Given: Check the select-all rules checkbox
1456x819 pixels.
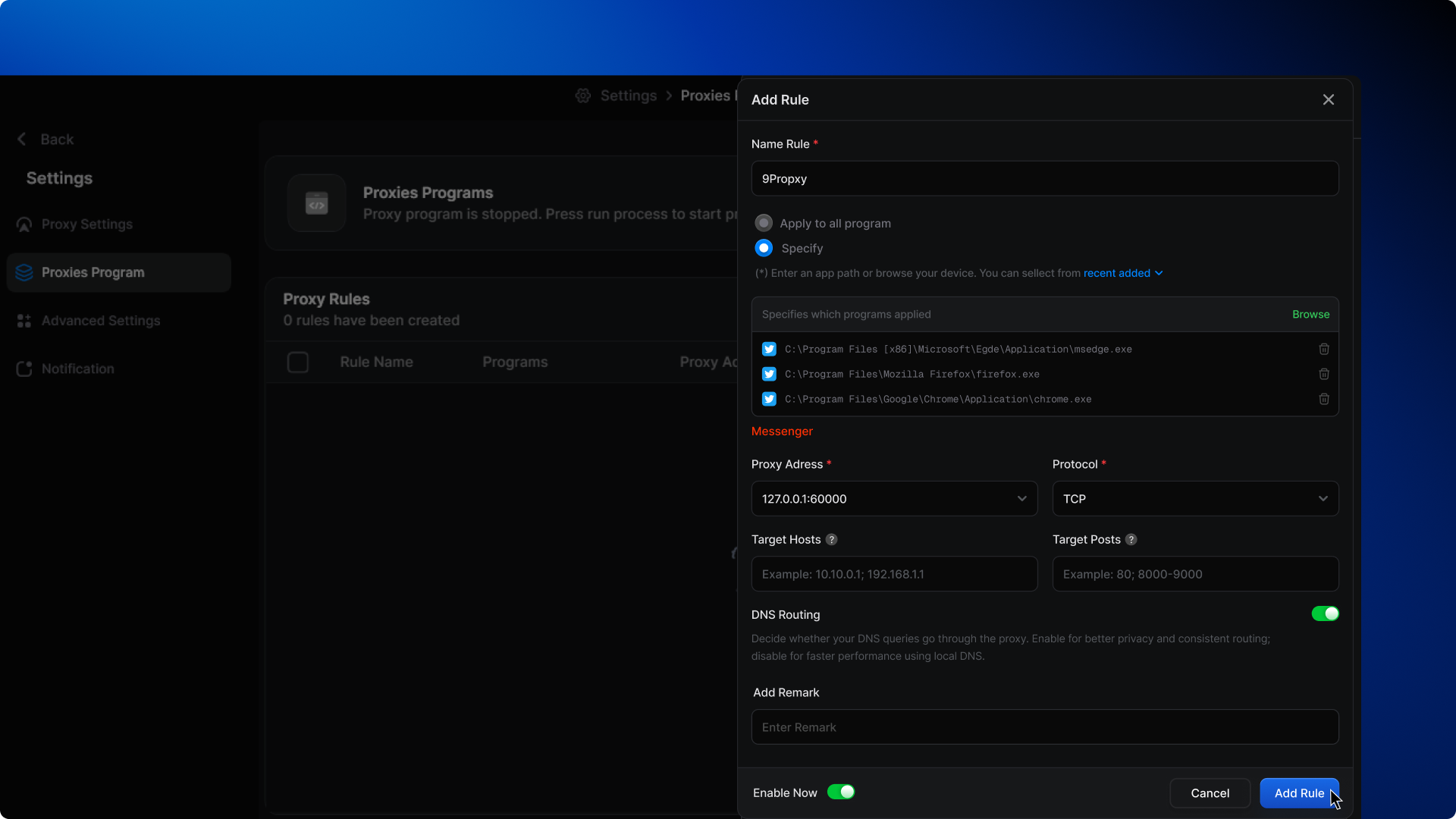Looking at the screenshot, I should [x=298, y=362].
